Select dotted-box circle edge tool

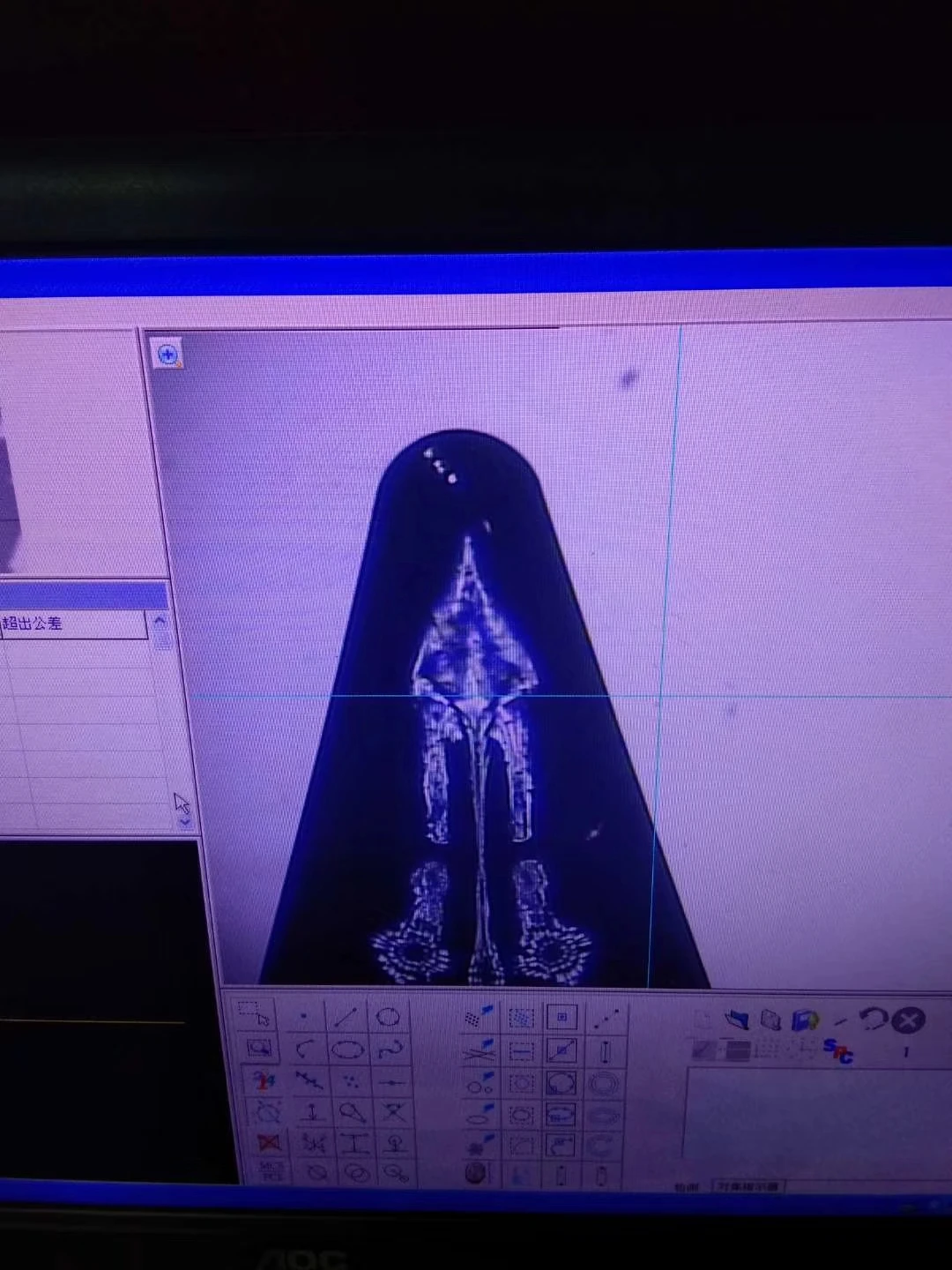[x=521, y=1083]
